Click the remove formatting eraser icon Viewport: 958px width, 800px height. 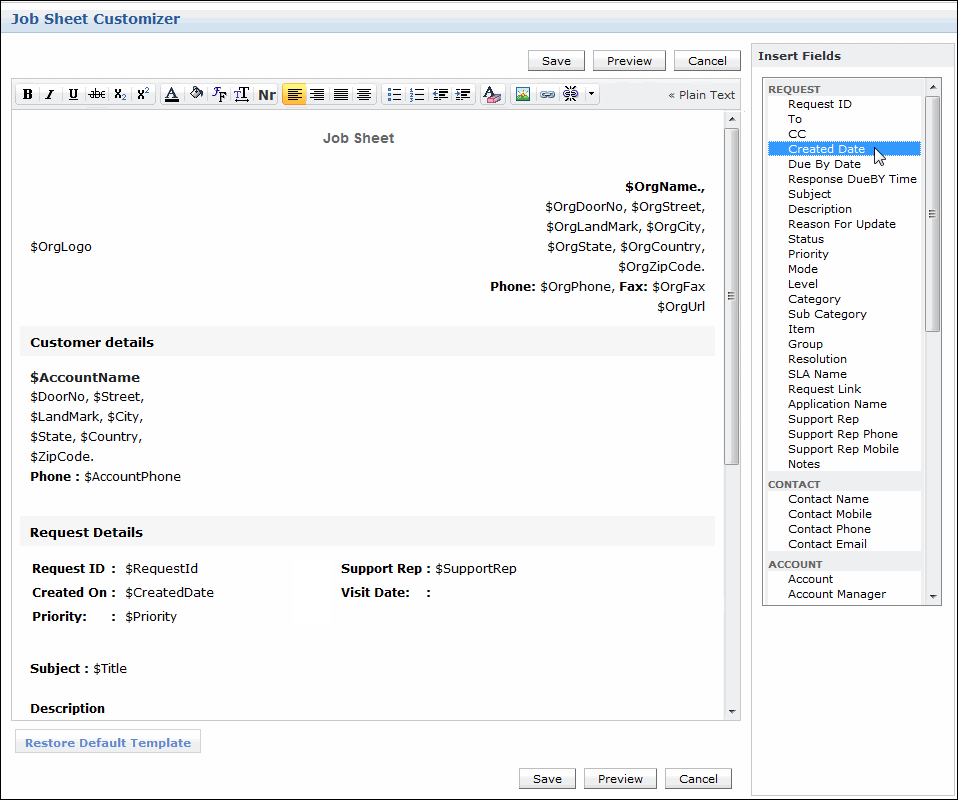pyautogui.click(x=492, y=94)
